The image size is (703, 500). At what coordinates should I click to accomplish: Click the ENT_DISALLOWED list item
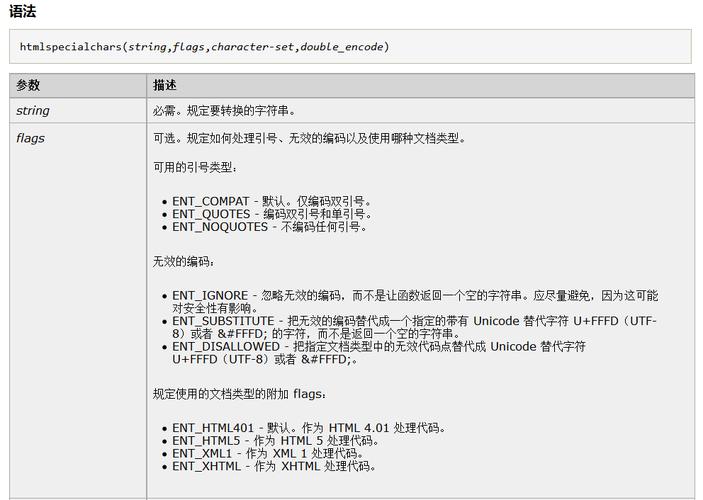(379, 353)
